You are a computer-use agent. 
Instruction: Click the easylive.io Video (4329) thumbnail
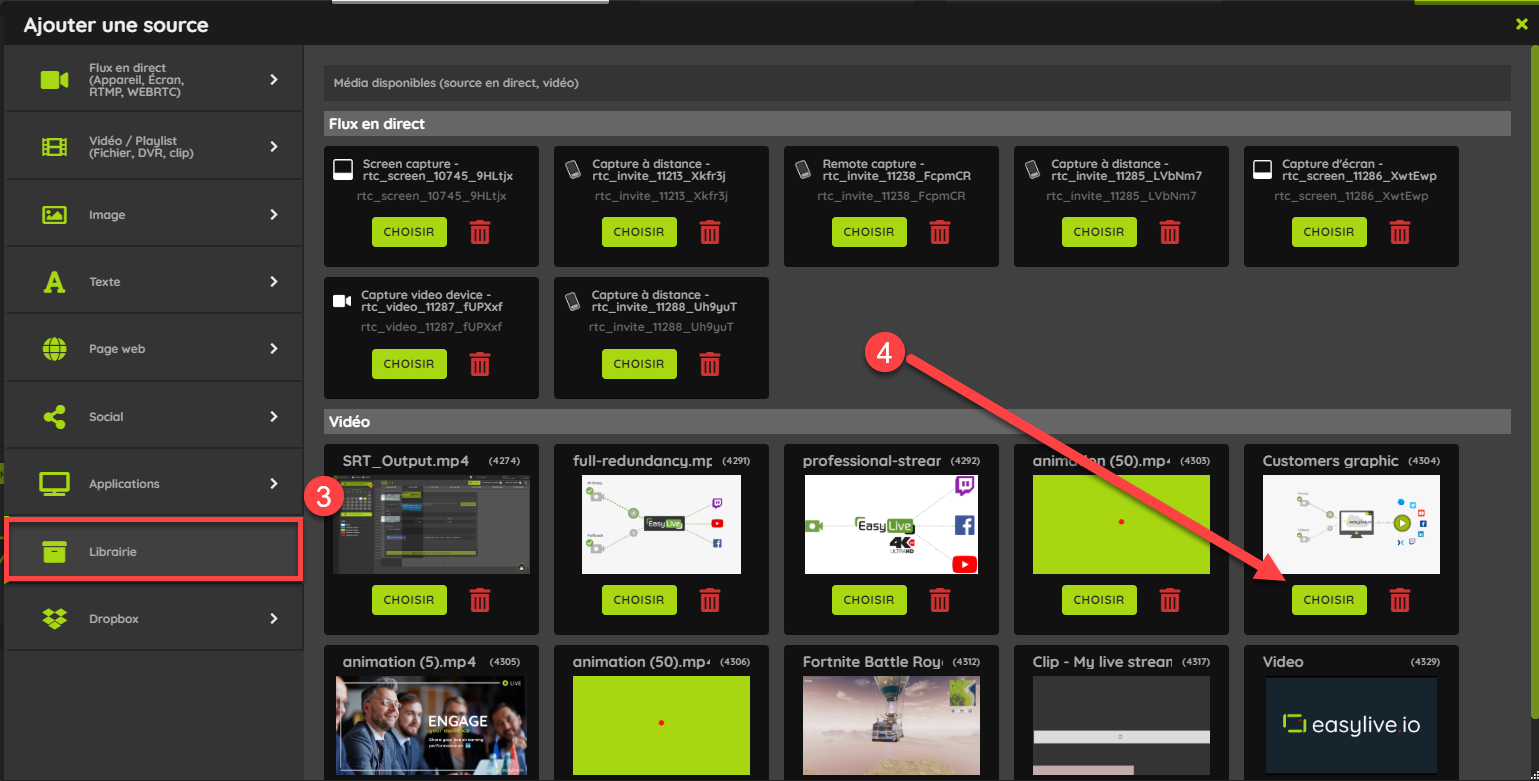pyautogui.click(x=1351, y=725)
